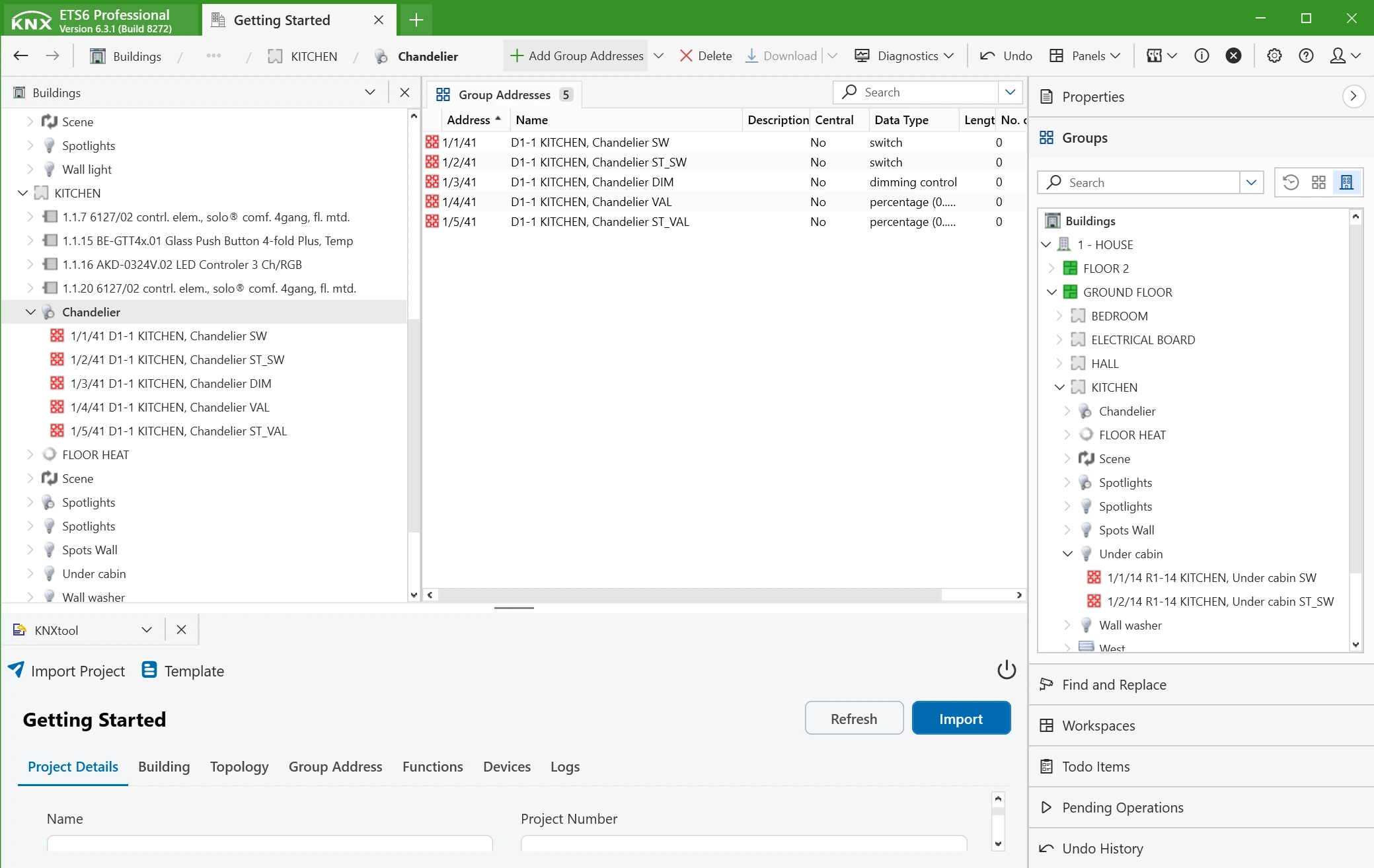Screen dimensions: 1374x868
Task: Switch Groups to group address grid view
Action: (1318, 182)
